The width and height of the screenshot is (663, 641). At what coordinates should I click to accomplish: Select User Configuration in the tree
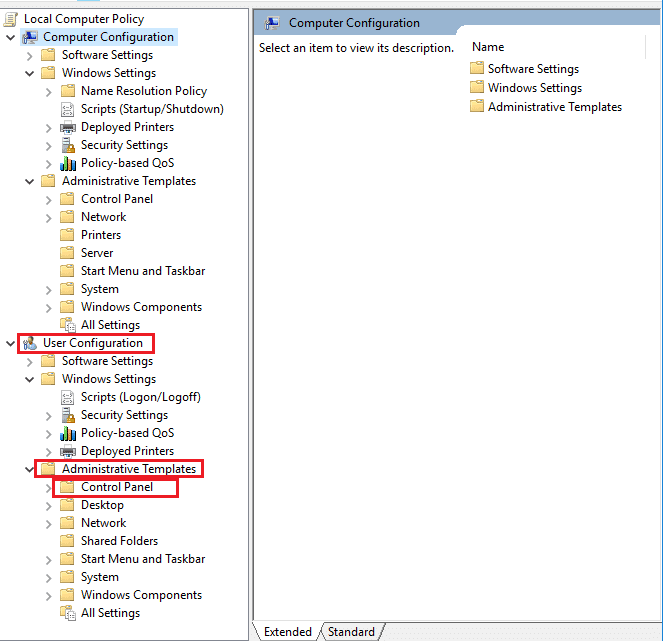93,343
